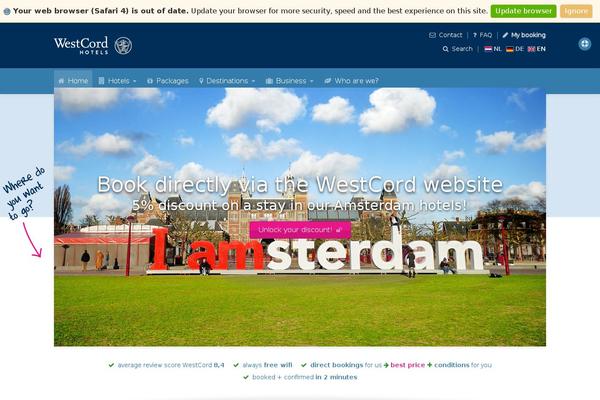Expand the Destinations dropdown arrow
The image size is (600, 400).
[253, 81]
